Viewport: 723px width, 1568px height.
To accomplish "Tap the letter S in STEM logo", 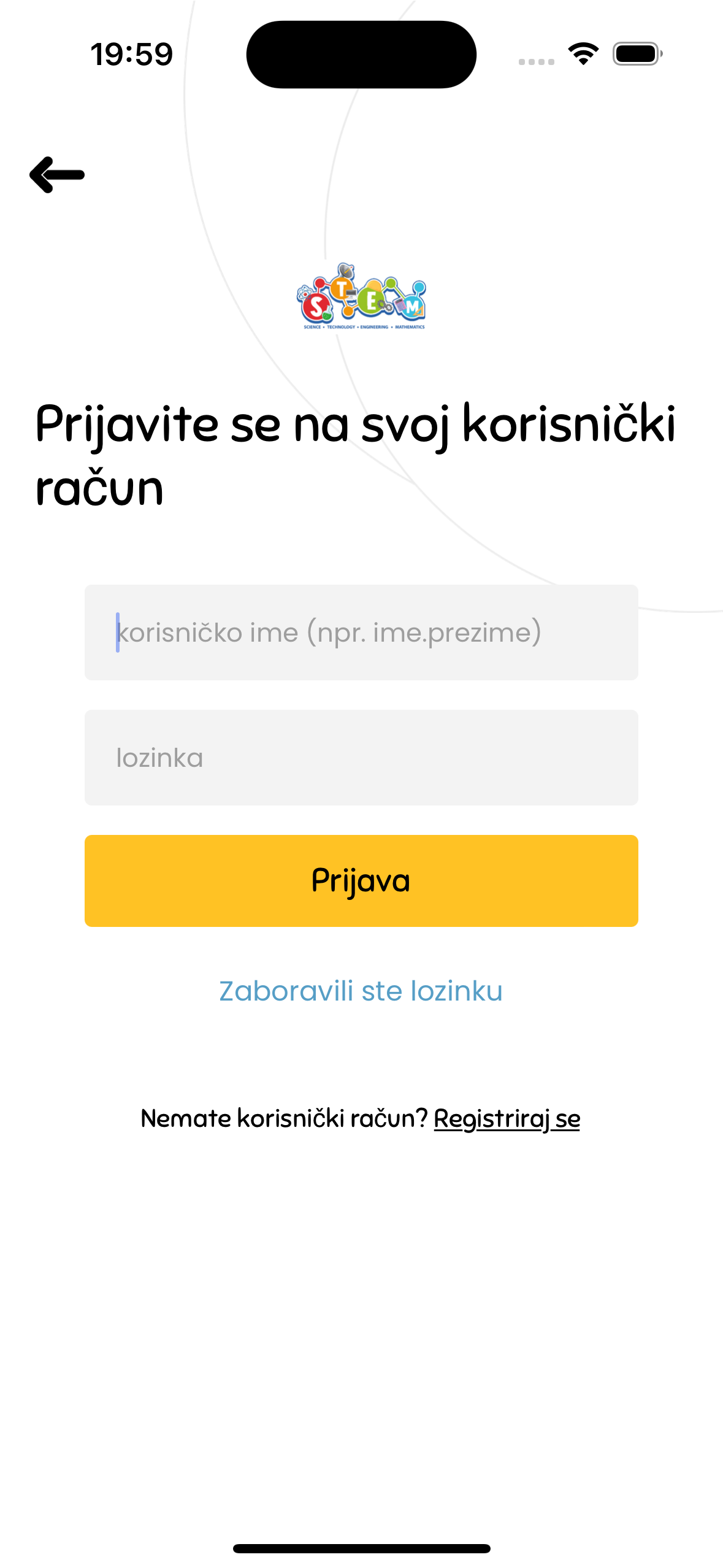I will [x=316, y=307].
